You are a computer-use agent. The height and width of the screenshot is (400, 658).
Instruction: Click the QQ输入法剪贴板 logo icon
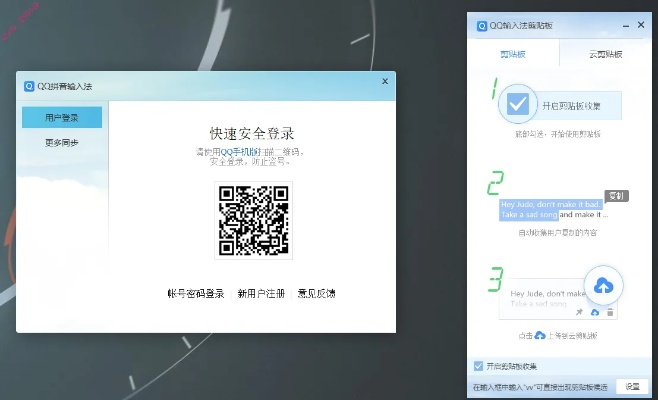[x=481, y=25]
